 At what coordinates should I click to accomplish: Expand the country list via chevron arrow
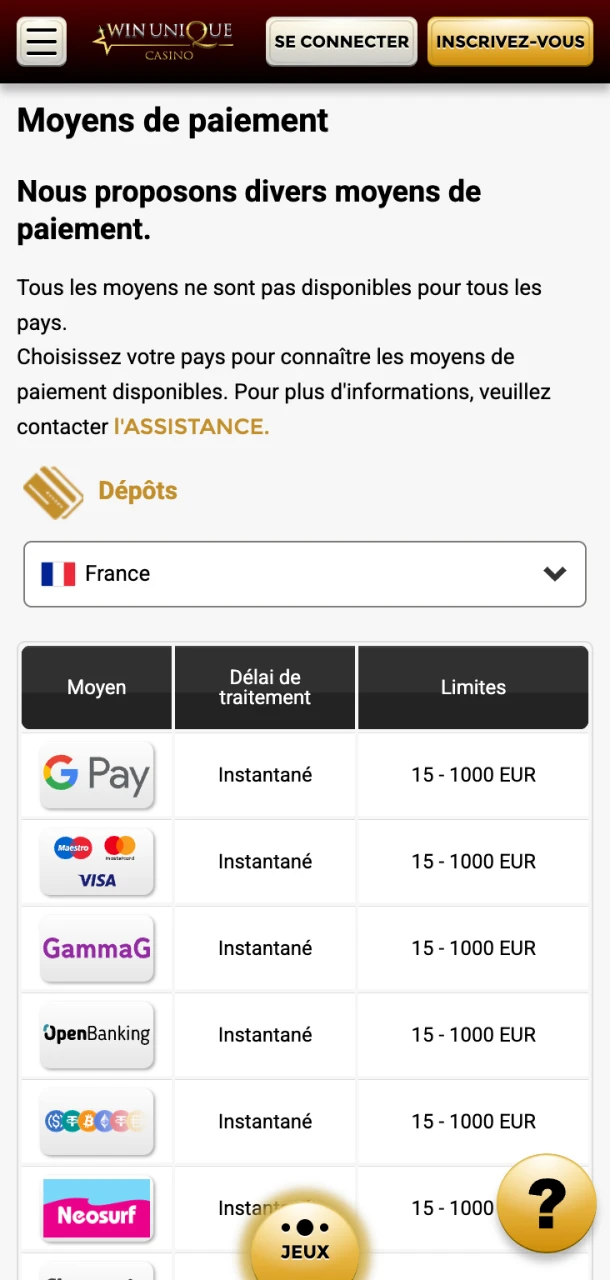[x=555, y=574]
